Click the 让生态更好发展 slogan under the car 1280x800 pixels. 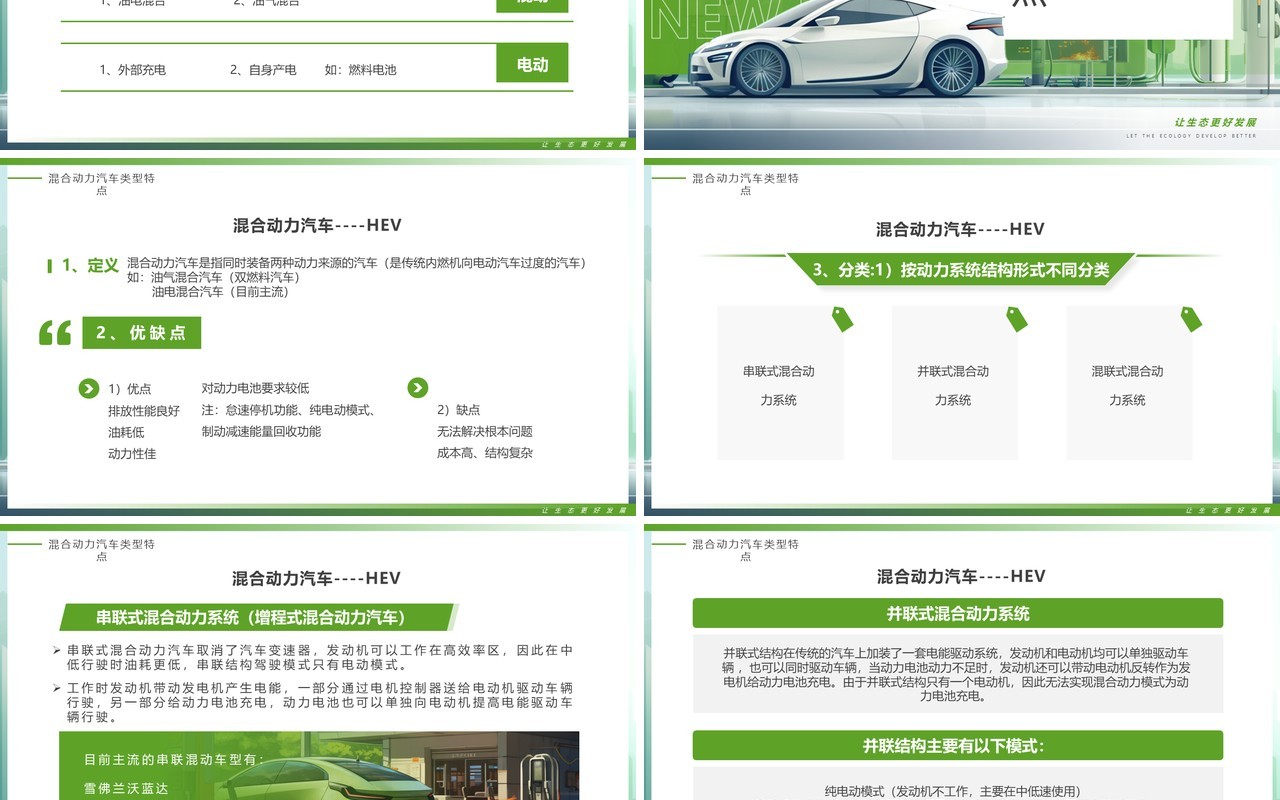1215,122
